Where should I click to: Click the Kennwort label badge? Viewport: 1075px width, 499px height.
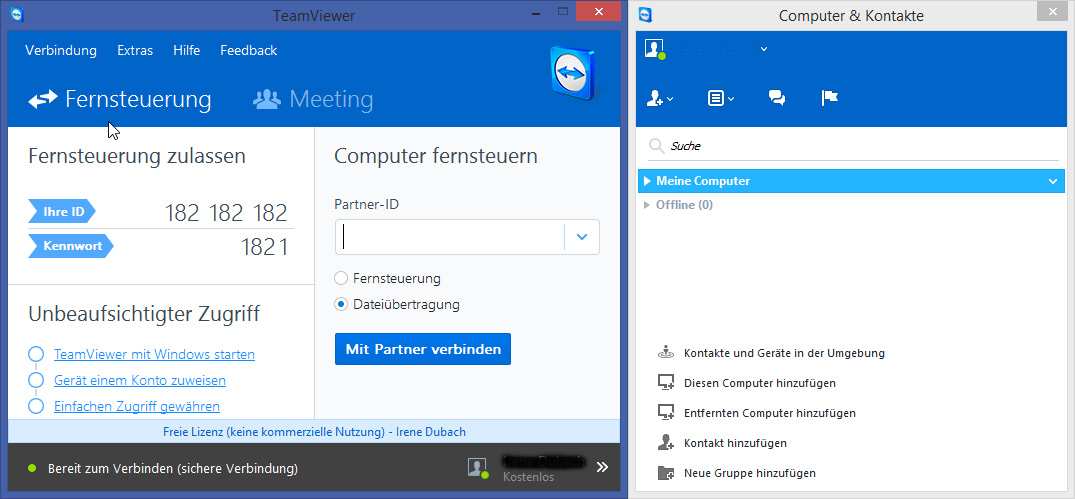coord(71,245)
